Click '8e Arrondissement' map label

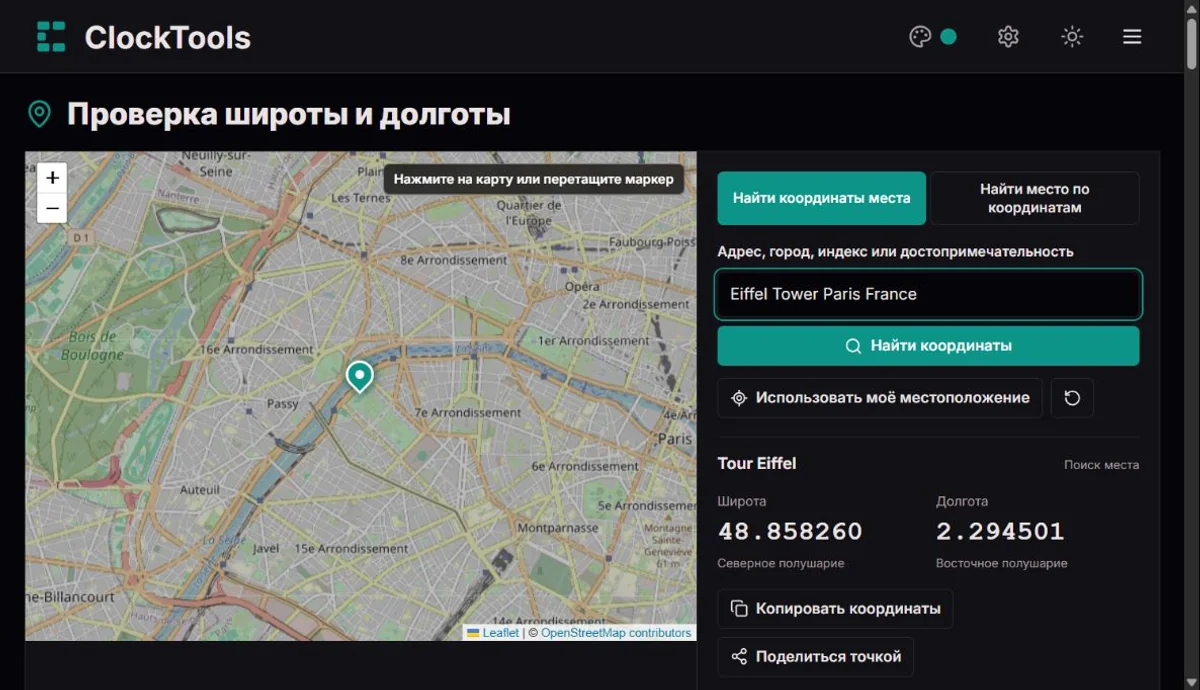[x=454, y=260]
